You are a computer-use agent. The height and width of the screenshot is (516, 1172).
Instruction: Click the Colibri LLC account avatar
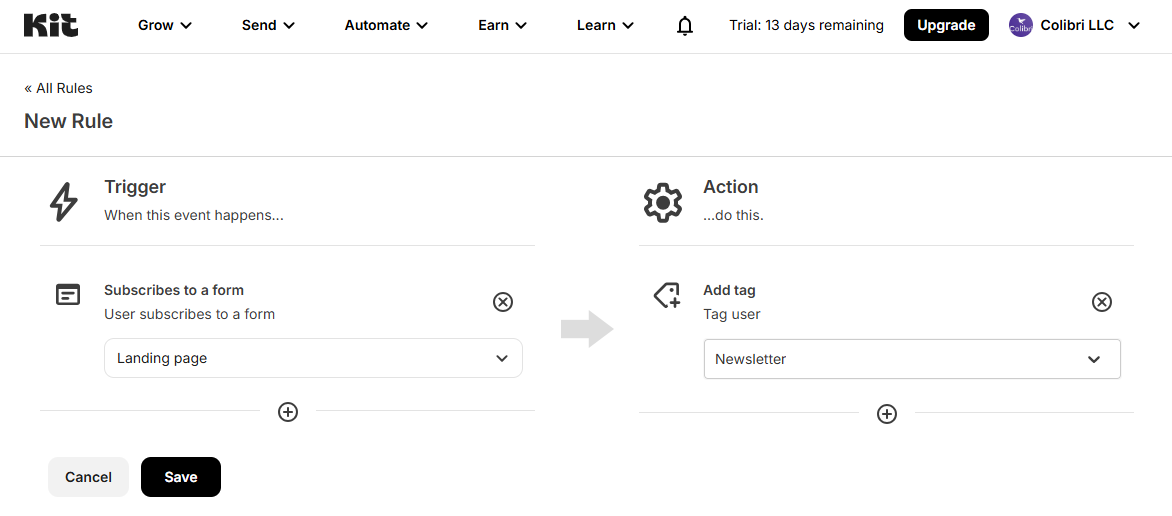pyautogui.click(x=1020, y=26)
